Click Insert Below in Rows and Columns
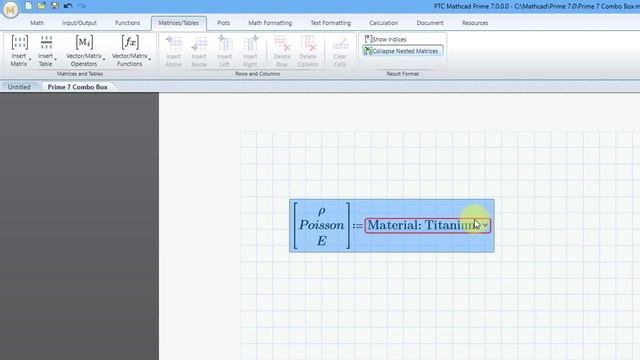This screenshot has height=360, width=640. click(x=199, y=51)
